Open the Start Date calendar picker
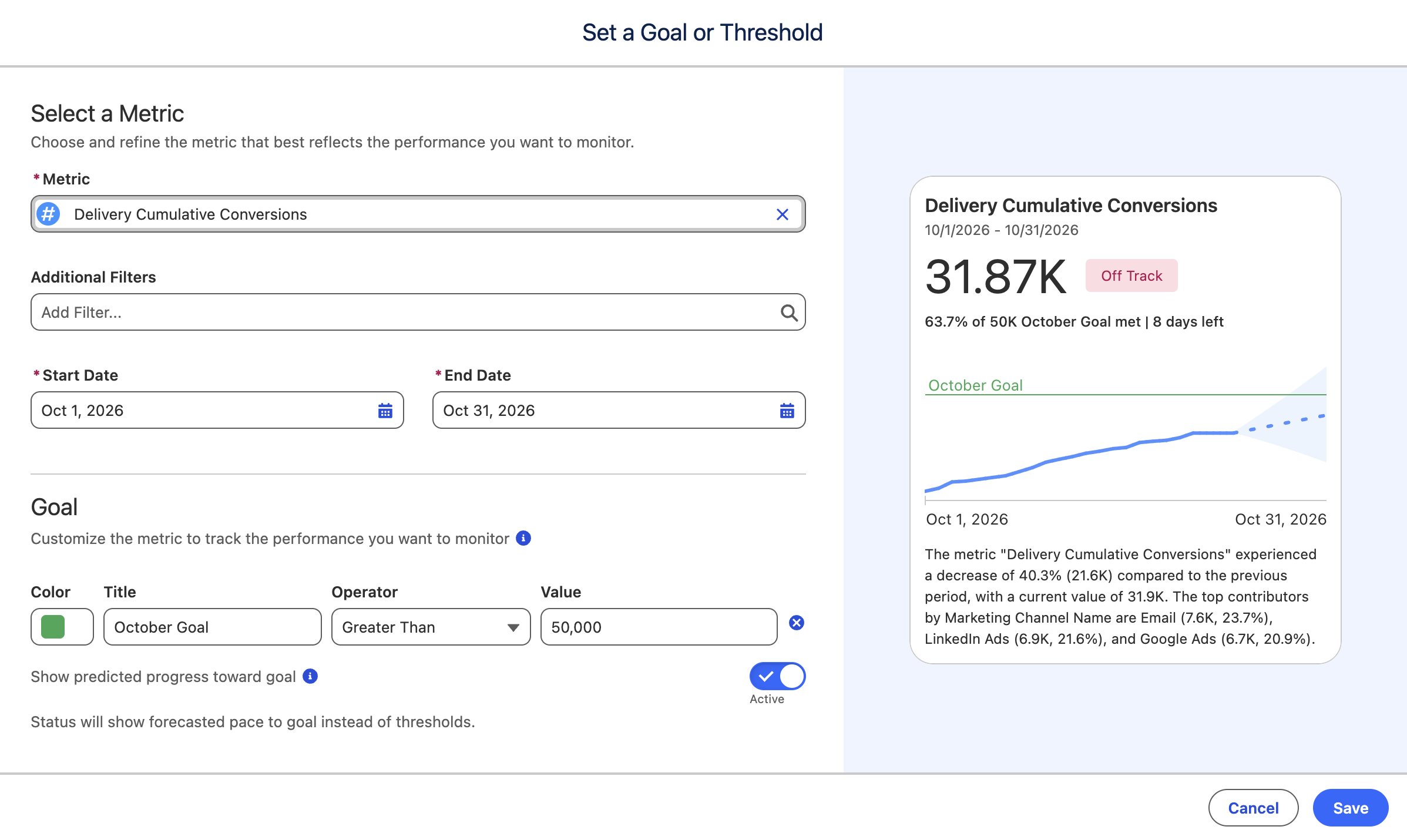 click(385, 411)
